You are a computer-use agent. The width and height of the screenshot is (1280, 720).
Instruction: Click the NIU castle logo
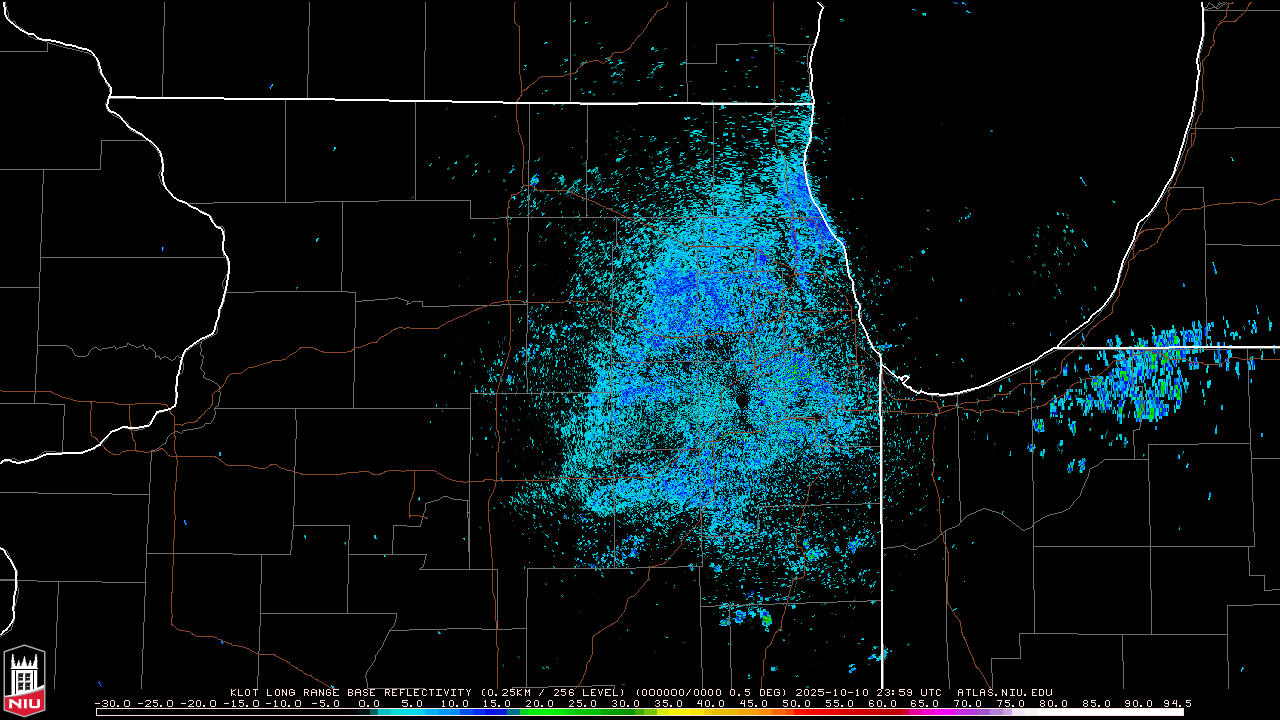[24, 681]
